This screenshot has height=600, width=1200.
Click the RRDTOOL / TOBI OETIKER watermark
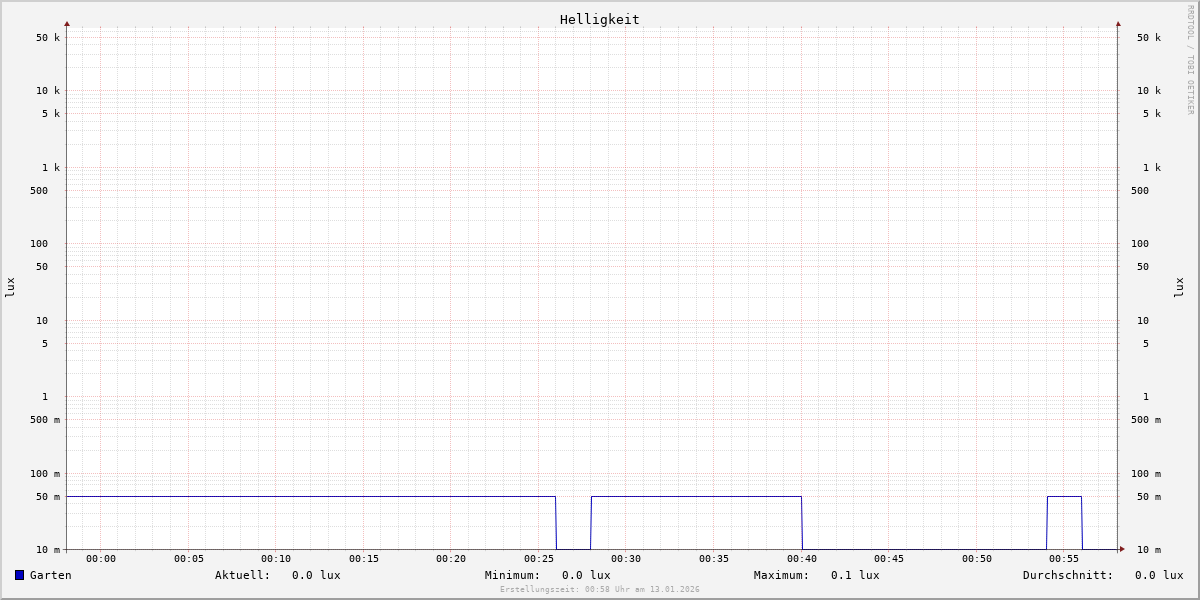click(x=1190, y=59)
